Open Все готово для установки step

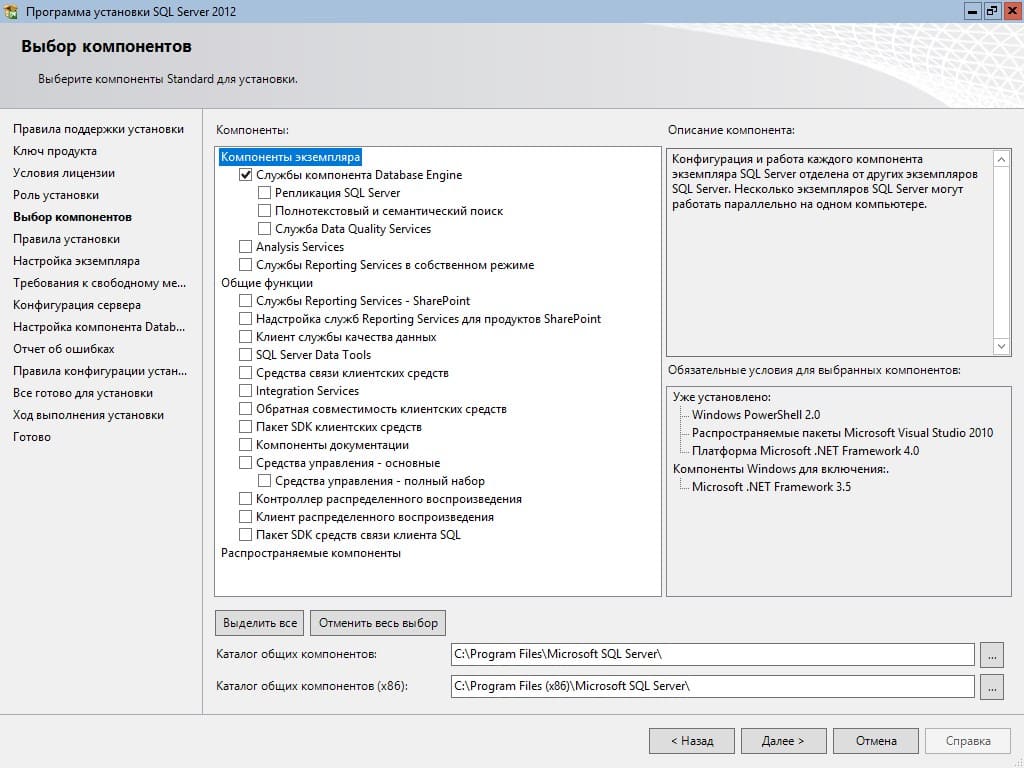83,393
